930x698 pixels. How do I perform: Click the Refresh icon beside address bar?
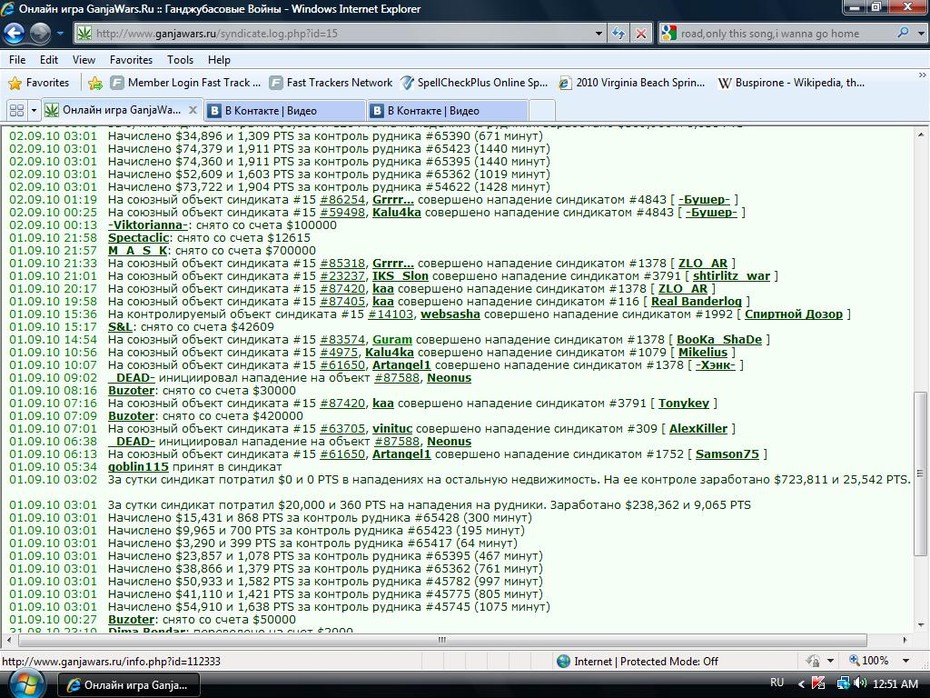click(x=619, y=33)
